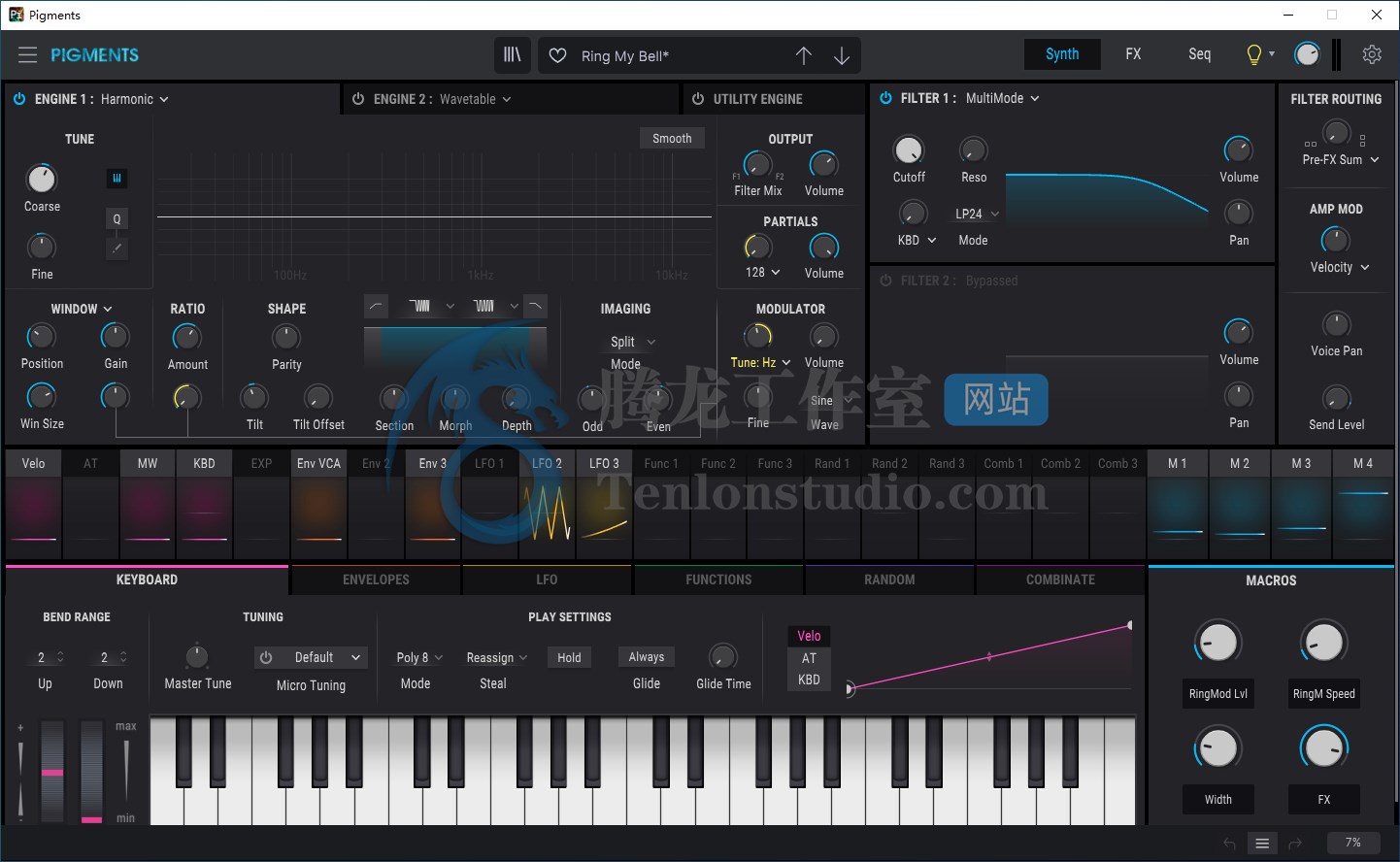Toggle Filter 1 power button
1400x862 pixels.
(885, 98)
